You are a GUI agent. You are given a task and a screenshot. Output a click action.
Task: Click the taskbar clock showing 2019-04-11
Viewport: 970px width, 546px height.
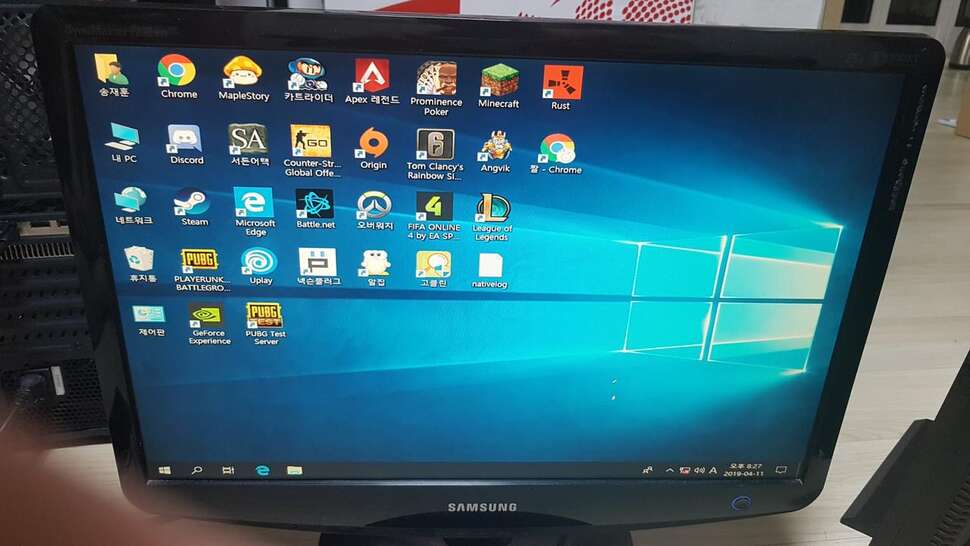click(743, 470)
